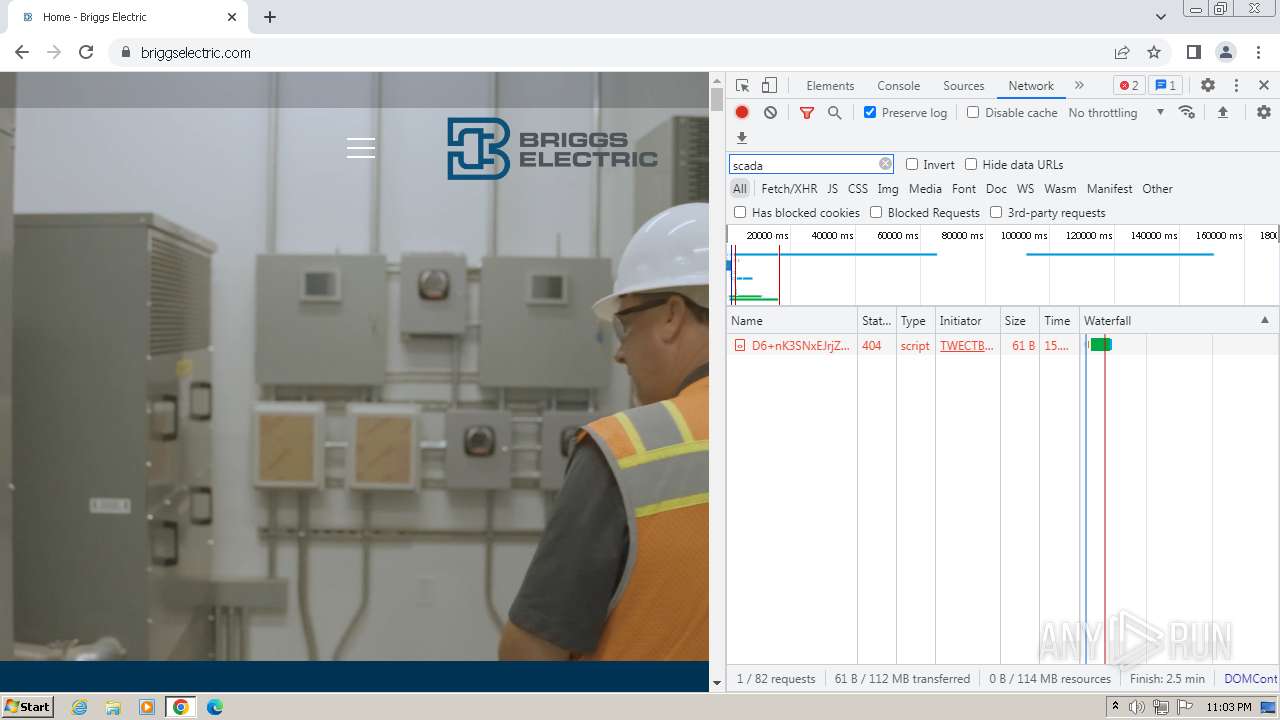Open the No throttling dropdown

tap(1115, 113)
